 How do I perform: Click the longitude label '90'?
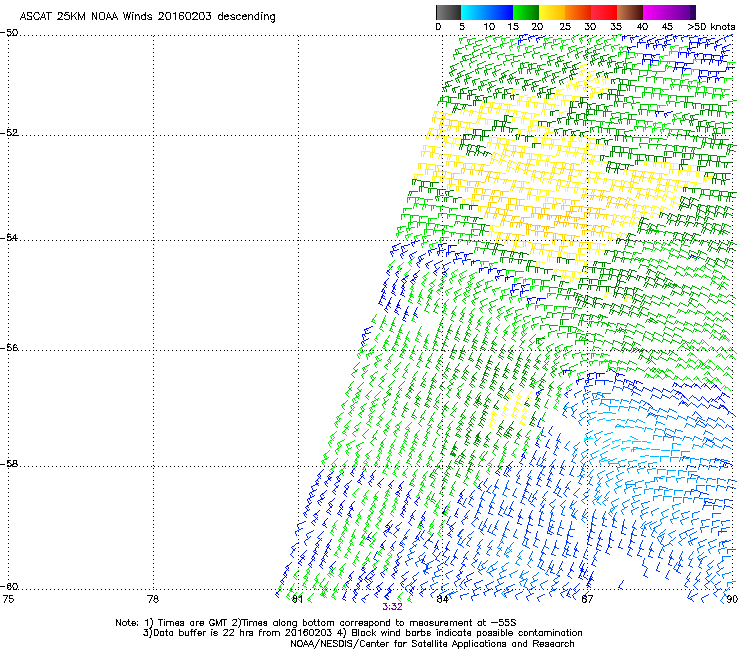pyautogui.click(x=732, y=599)
